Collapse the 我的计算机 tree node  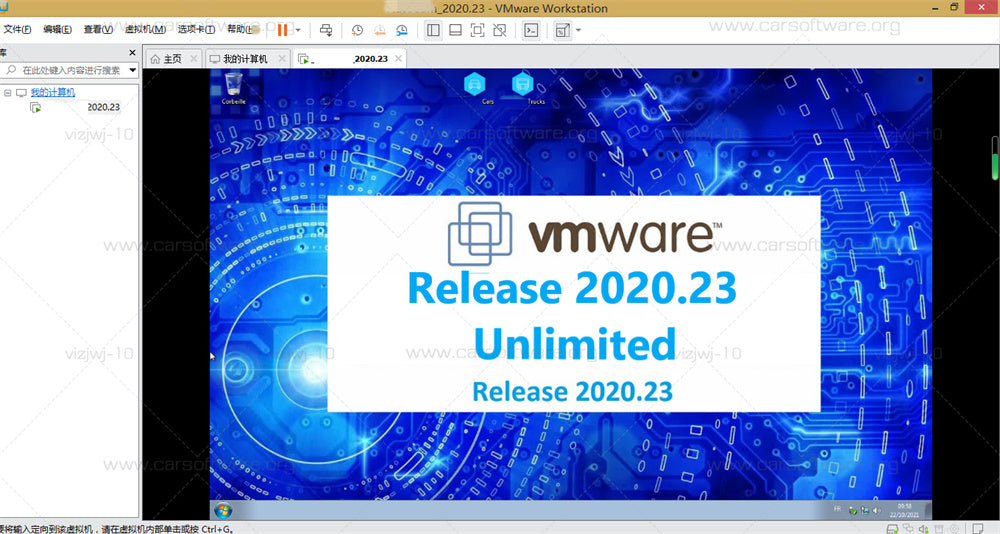point(8,93)
